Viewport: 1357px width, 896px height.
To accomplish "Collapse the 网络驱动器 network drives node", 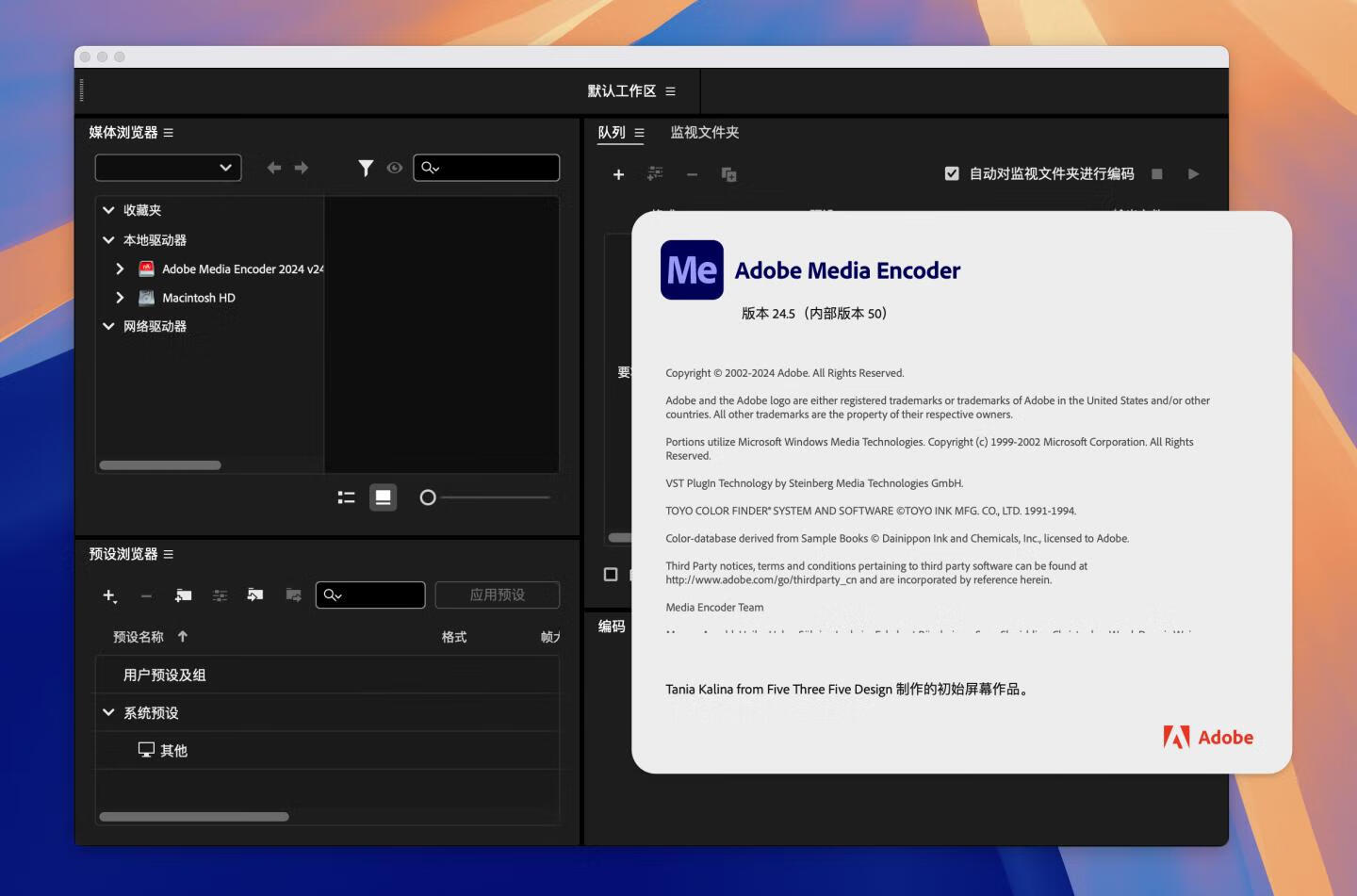I will (x=108, y=326).
